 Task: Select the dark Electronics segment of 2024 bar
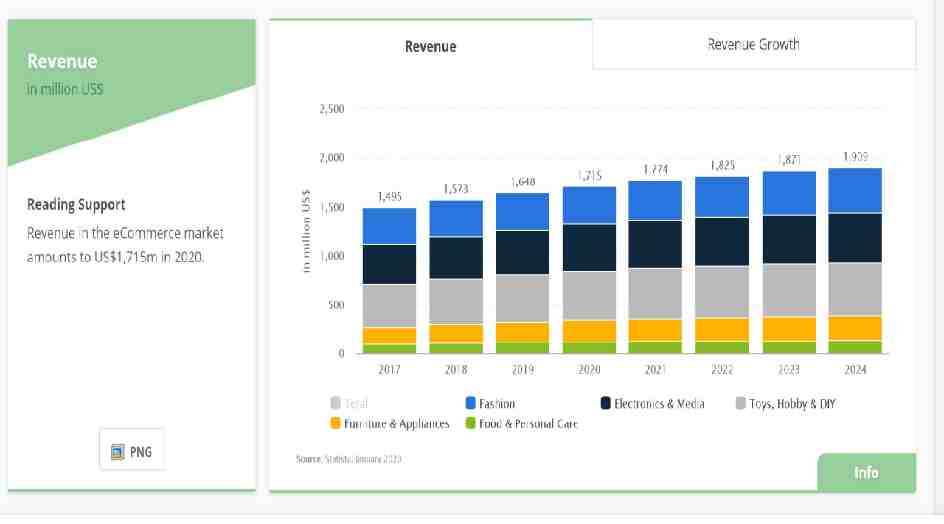click(855, 238)
